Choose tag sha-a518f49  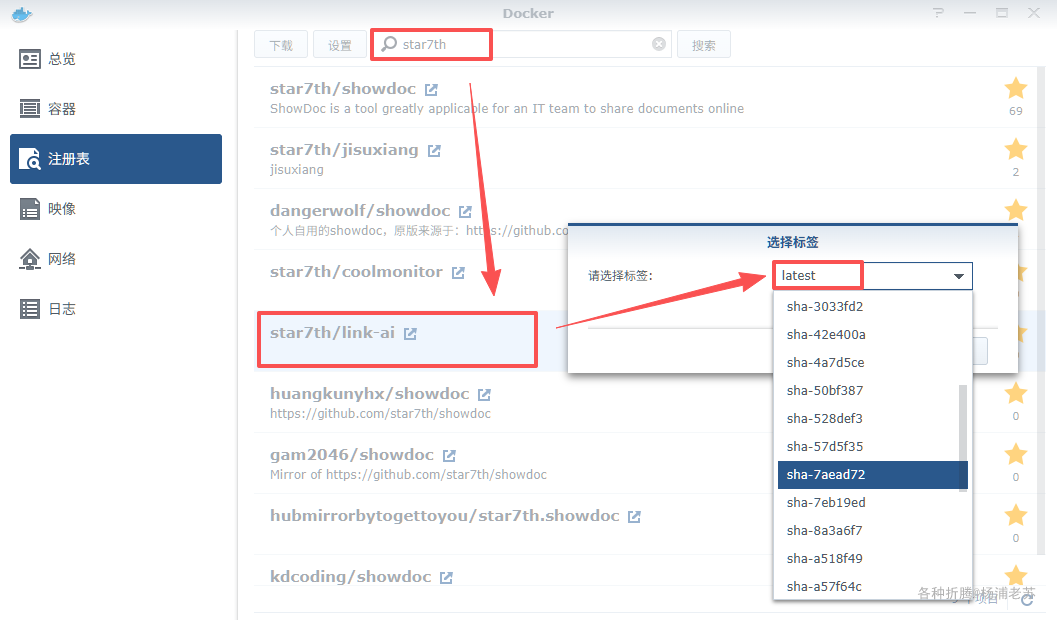tap(873, 559)
